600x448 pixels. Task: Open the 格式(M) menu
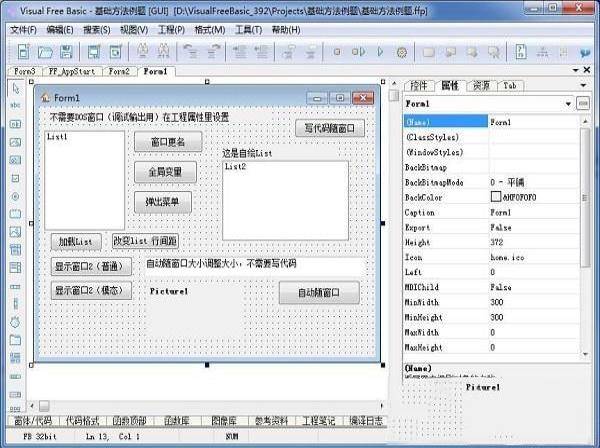(x=210, y=30)
